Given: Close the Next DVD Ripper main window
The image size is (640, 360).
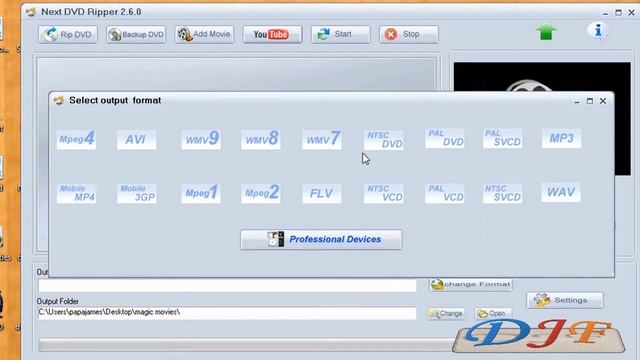Looking at the screenshot, I should click(x=631, y=13).
